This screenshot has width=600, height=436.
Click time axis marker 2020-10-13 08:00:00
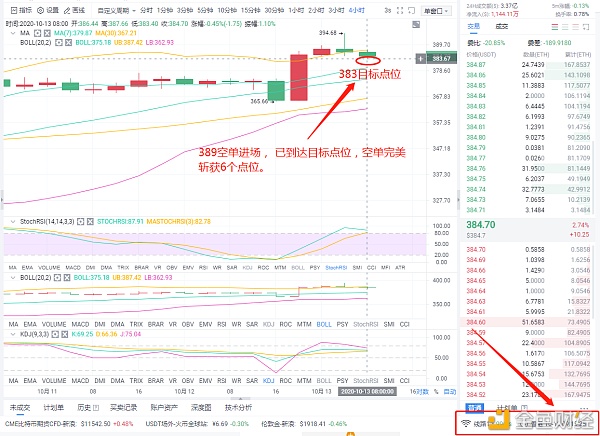point(367,392)
